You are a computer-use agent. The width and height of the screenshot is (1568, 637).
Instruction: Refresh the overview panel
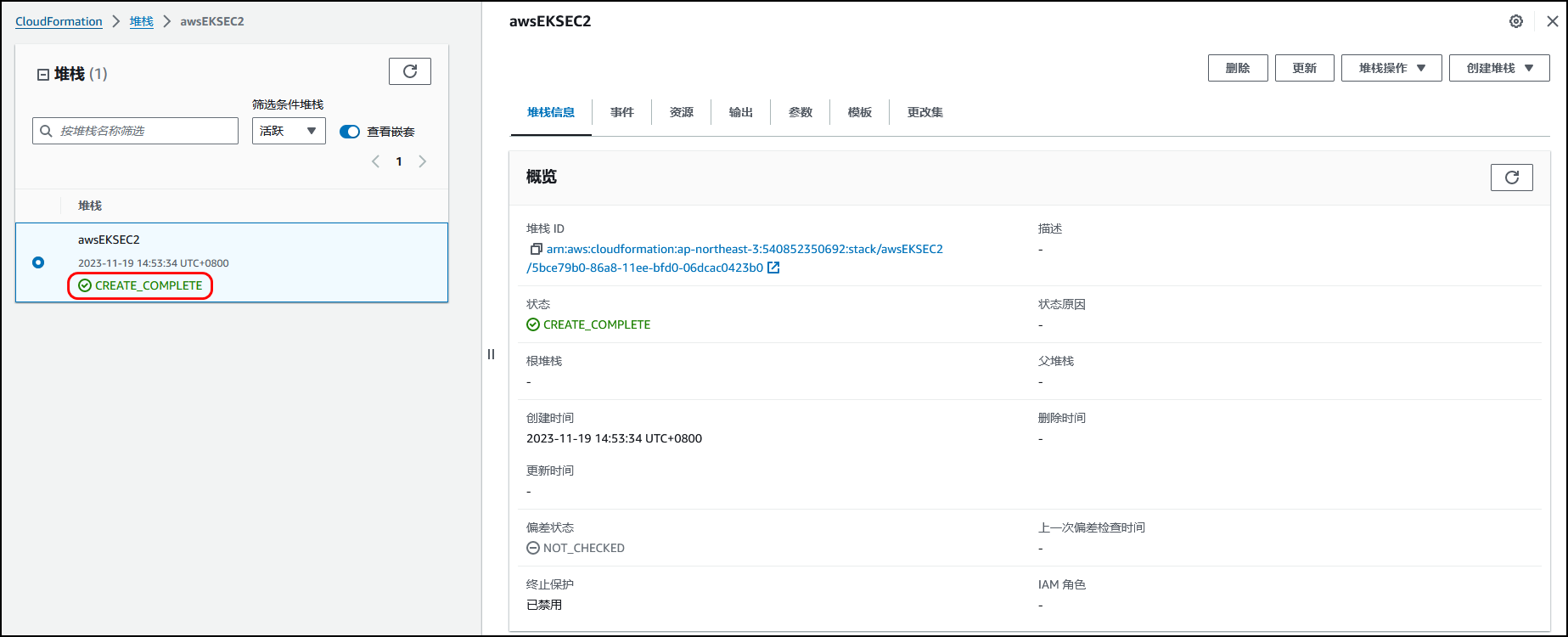pyautogui.click(x=1511, y=177)
